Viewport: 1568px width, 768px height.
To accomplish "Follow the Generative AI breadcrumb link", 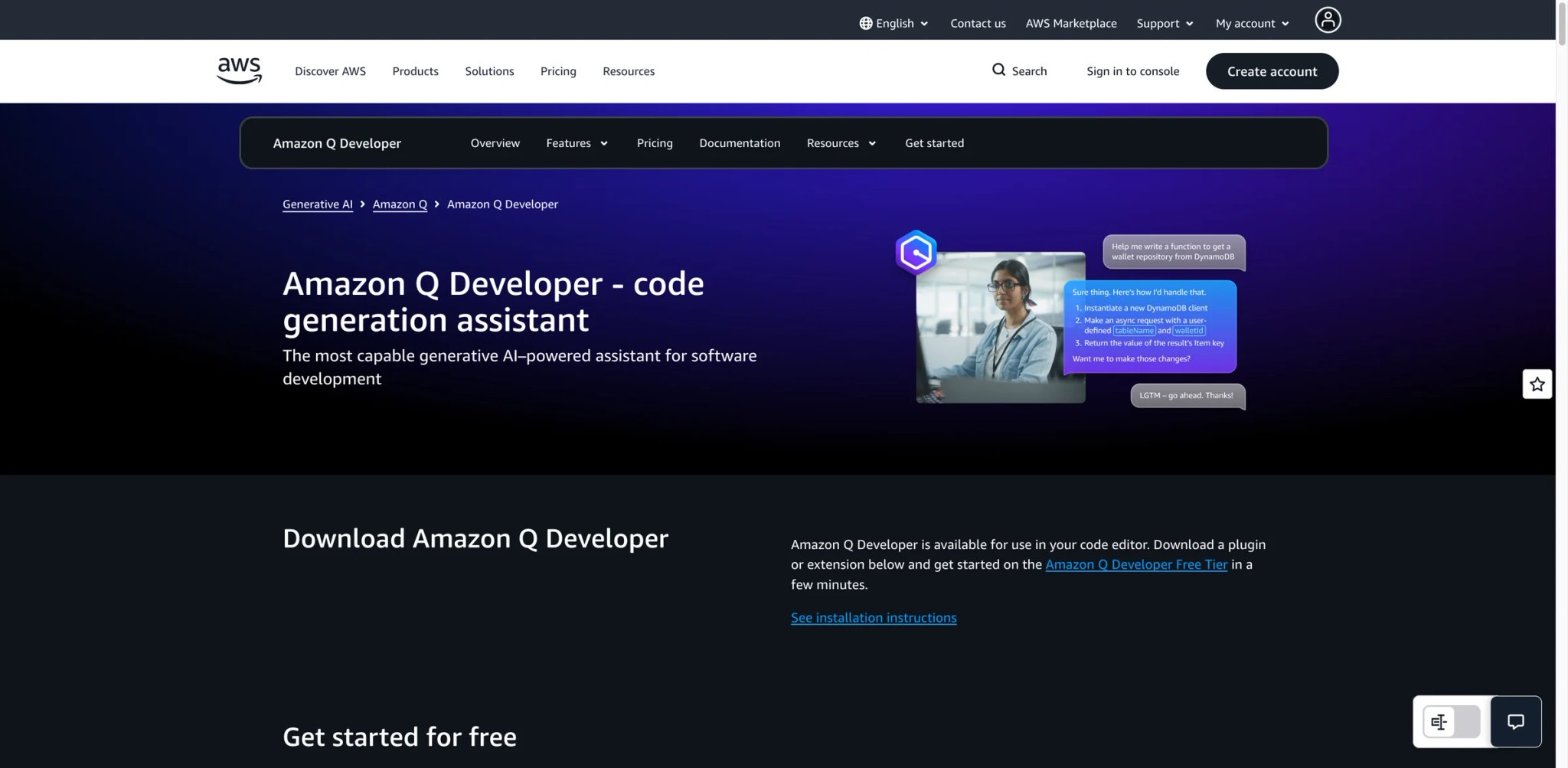I will tap(318, 204).
